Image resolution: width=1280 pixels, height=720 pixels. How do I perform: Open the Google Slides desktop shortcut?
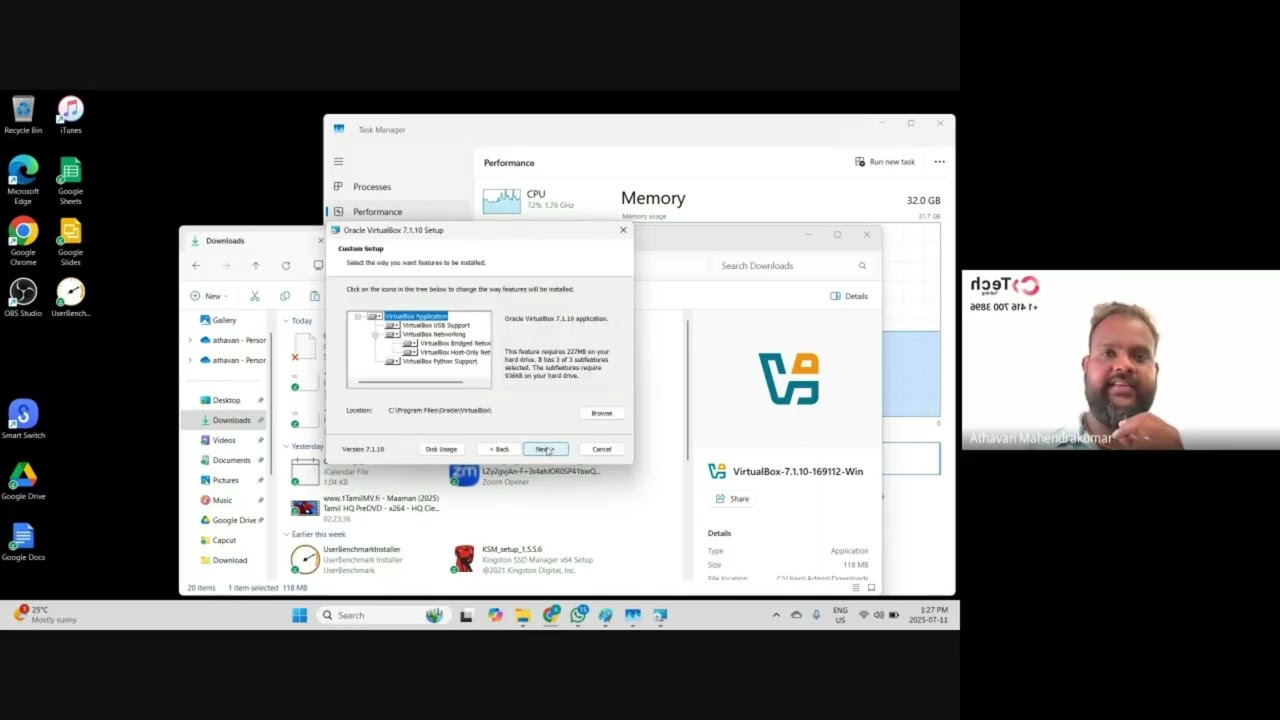tap(70, 241)
